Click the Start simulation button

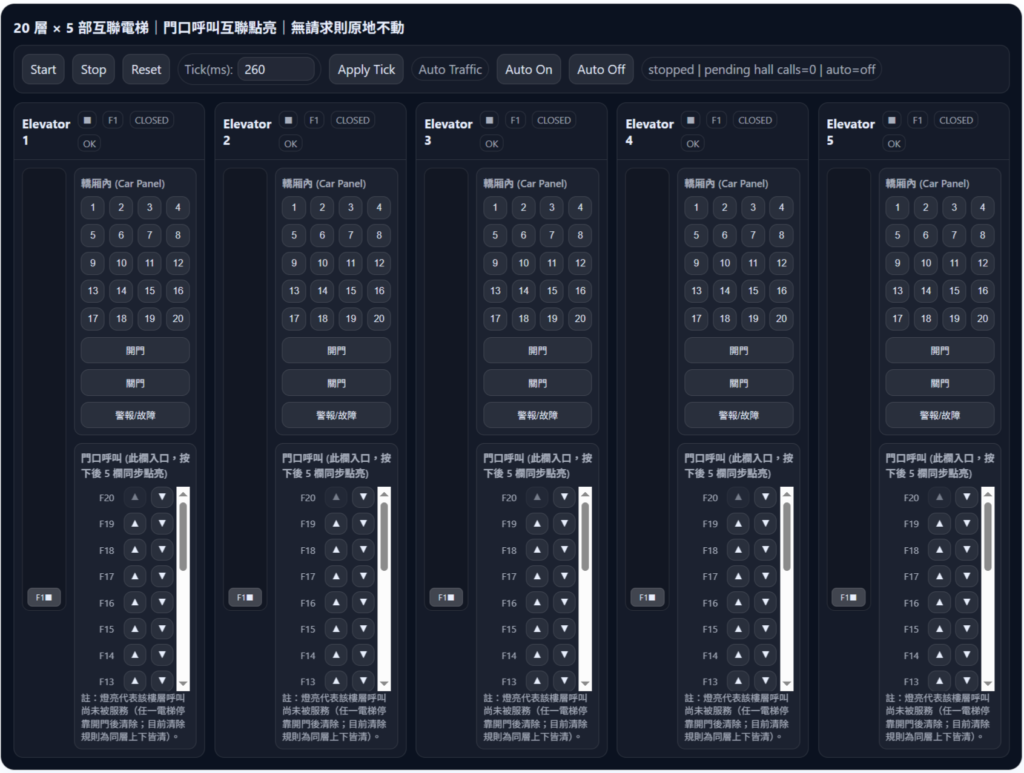click(x=43, y=70)
